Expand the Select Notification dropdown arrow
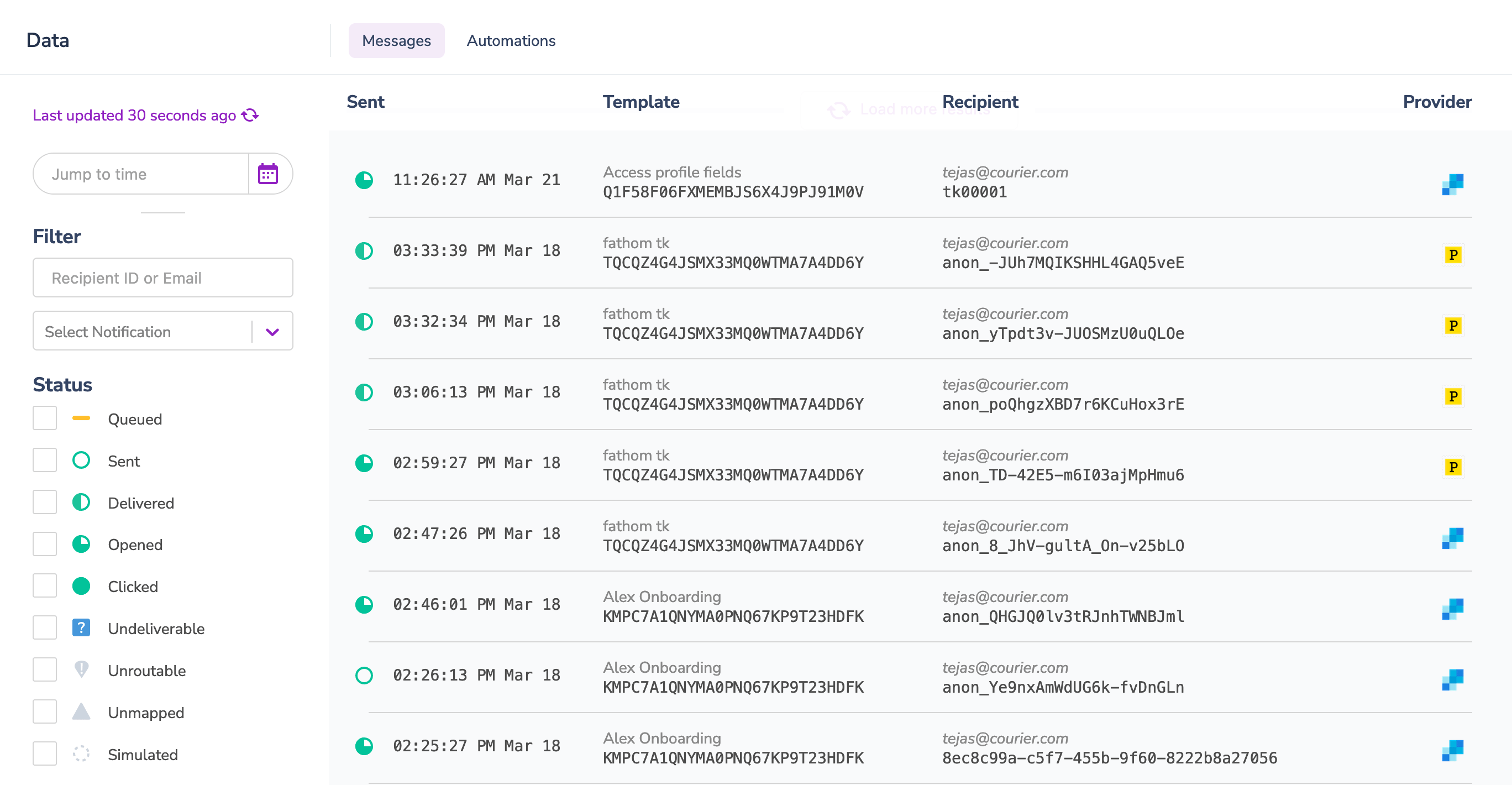The width and height of the screenshot is (1512, 785). tap(272, 332)
